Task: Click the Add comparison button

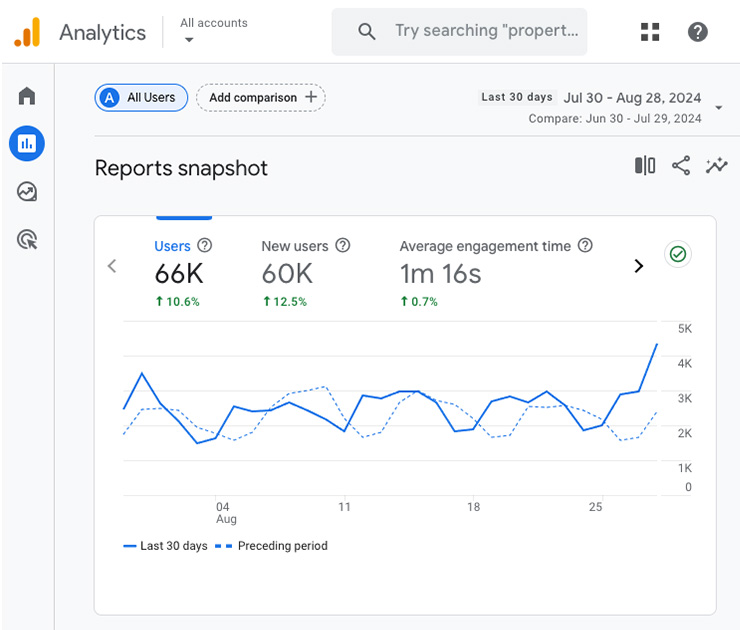Action: click(x=261, y=97)
